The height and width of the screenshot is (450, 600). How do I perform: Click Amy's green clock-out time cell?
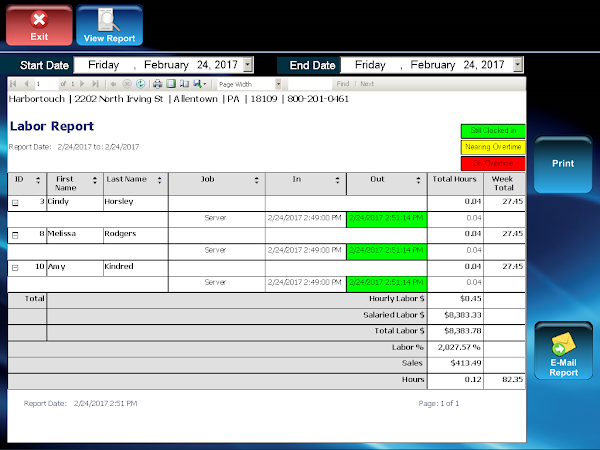coord(386,284)
